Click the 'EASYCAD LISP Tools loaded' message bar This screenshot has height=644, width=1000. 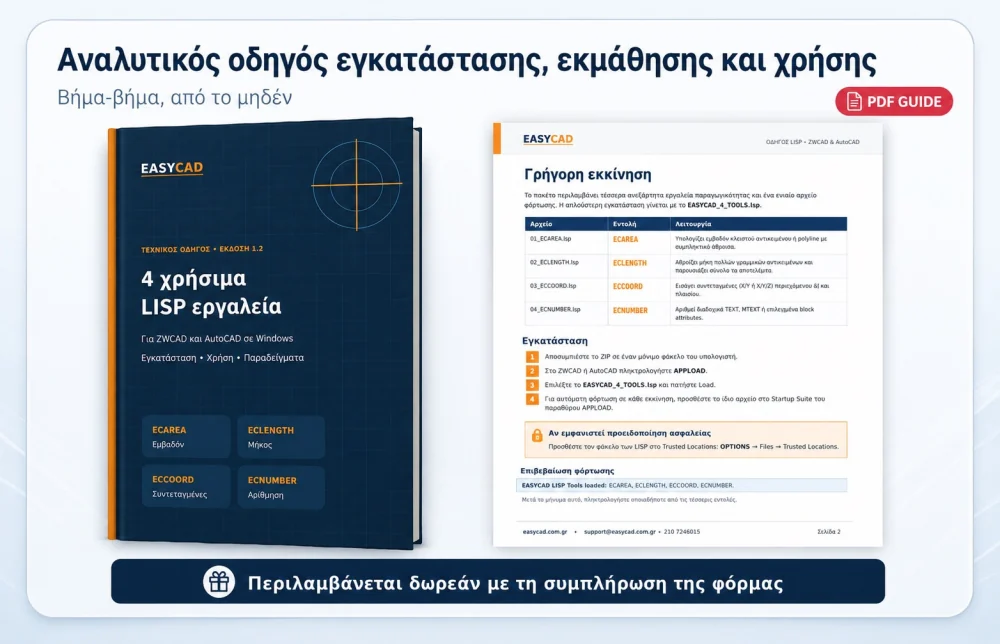pyautogui.click(x=681, y=485)
